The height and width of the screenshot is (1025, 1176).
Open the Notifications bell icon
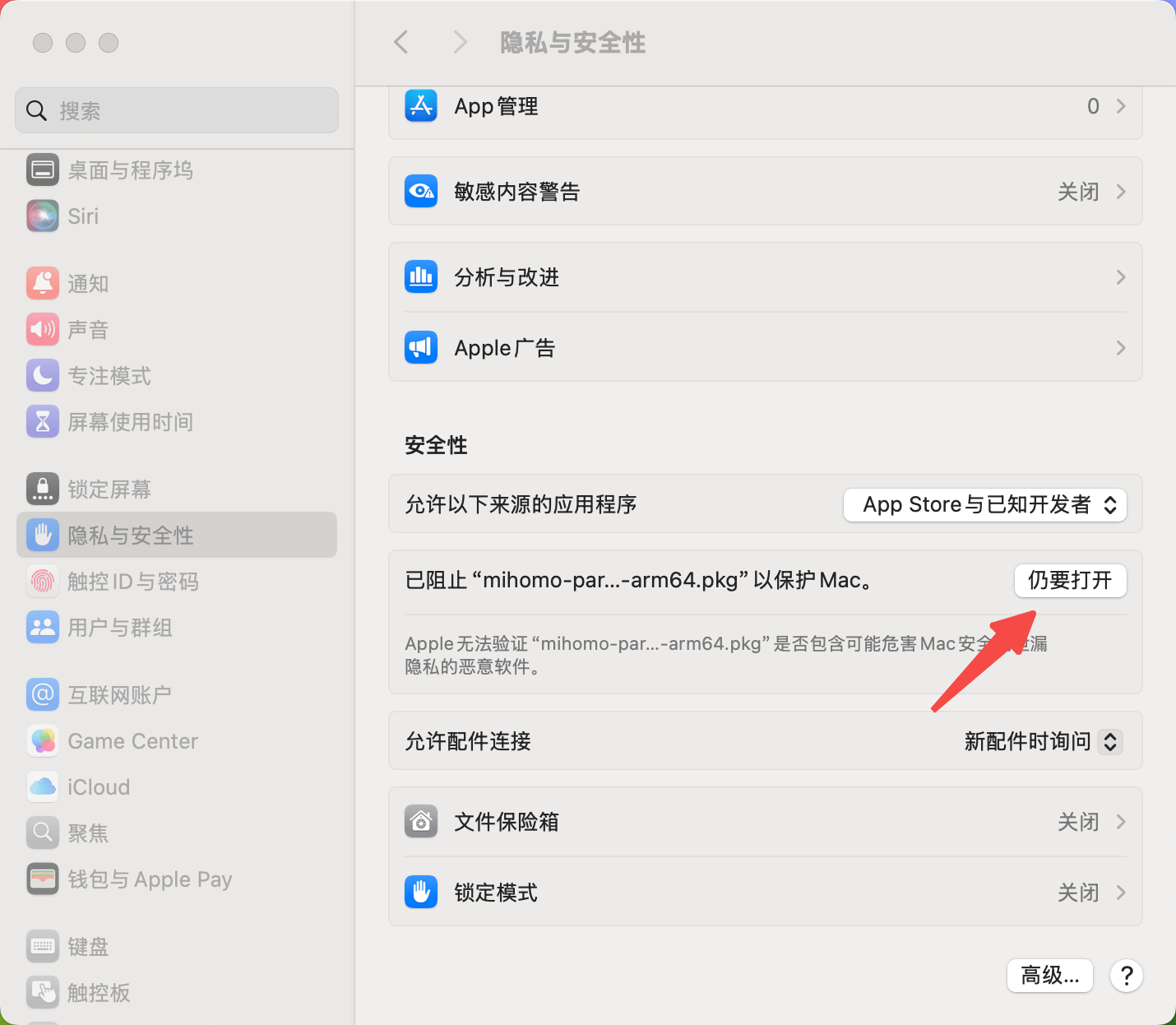(43, 284)
